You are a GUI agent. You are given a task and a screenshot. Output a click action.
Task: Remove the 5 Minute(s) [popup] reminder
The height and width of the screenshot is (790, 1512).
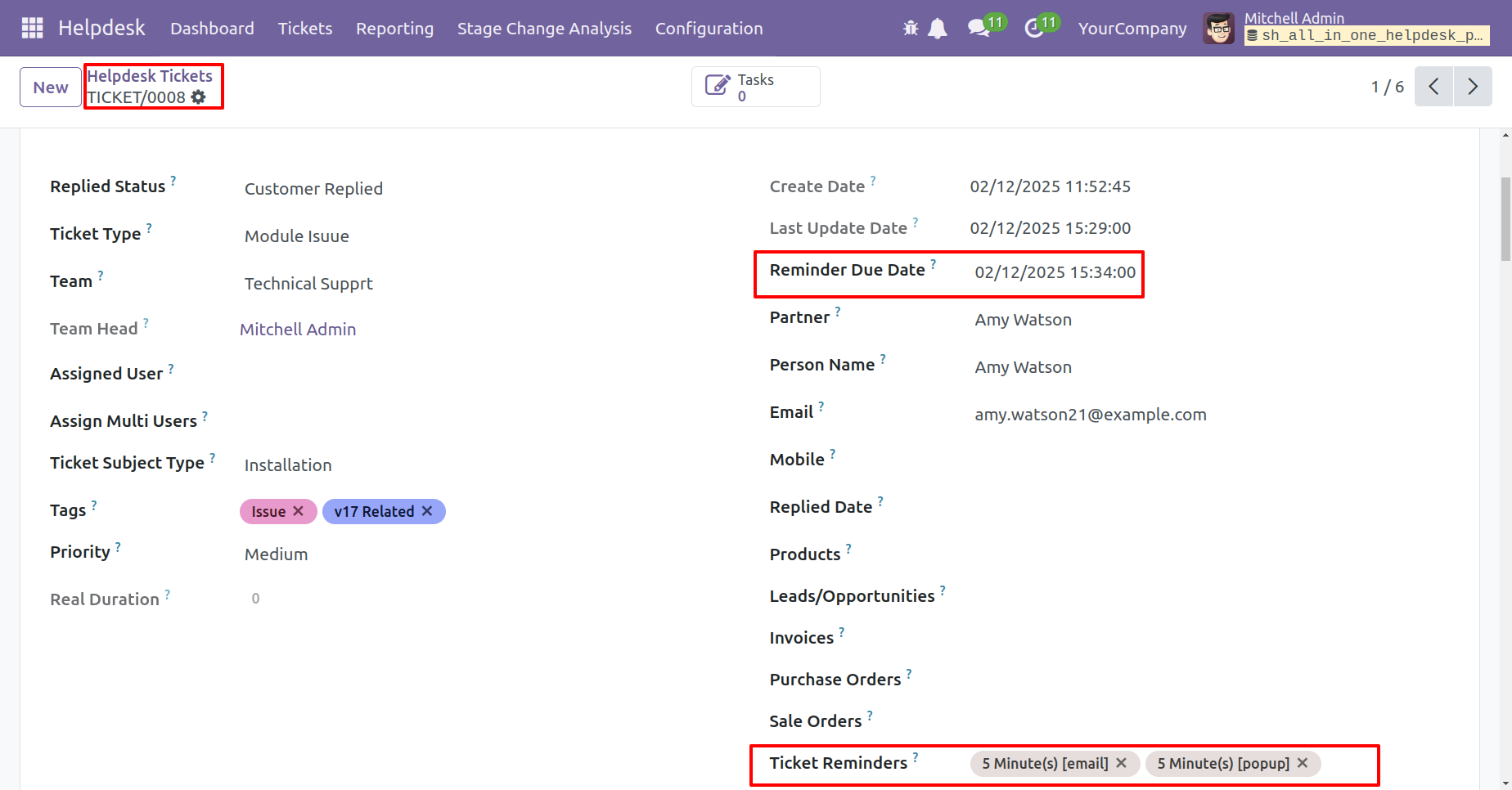(x=1303, y=763)
